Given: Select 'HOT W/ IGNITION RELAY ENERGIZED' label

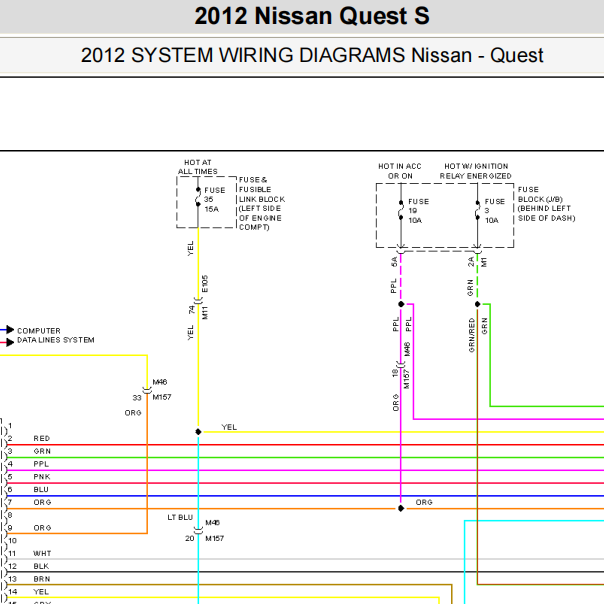Looking at the screenshot, I should tap(476, 171).
